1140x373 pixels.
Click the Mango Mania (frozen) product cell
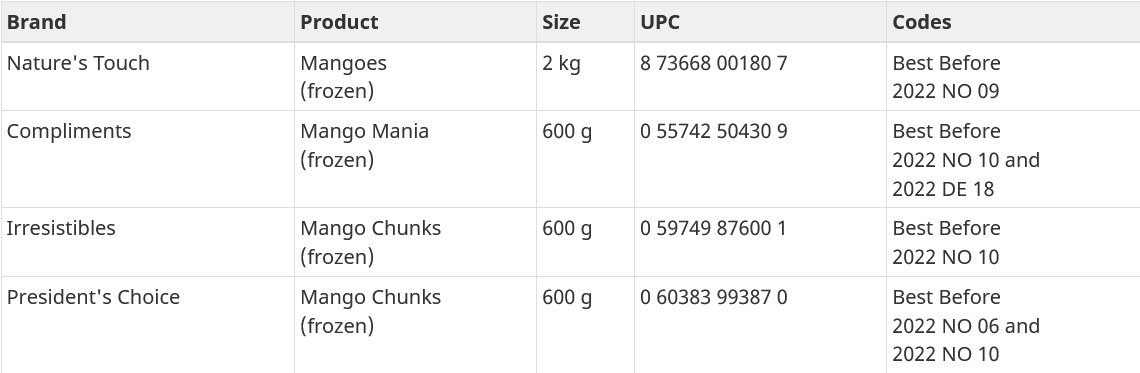tap(415, 159)
